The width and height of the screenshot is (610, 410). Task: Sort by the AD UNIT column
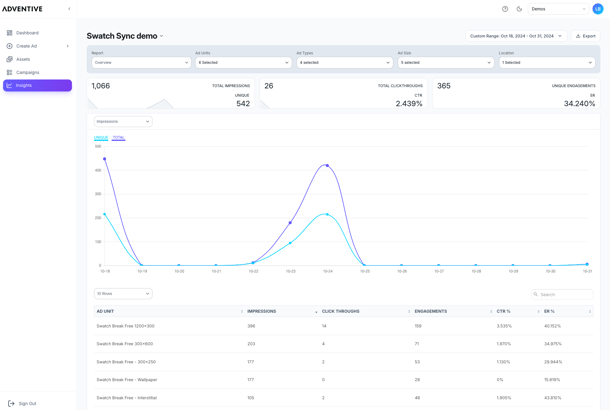point(169,311)
